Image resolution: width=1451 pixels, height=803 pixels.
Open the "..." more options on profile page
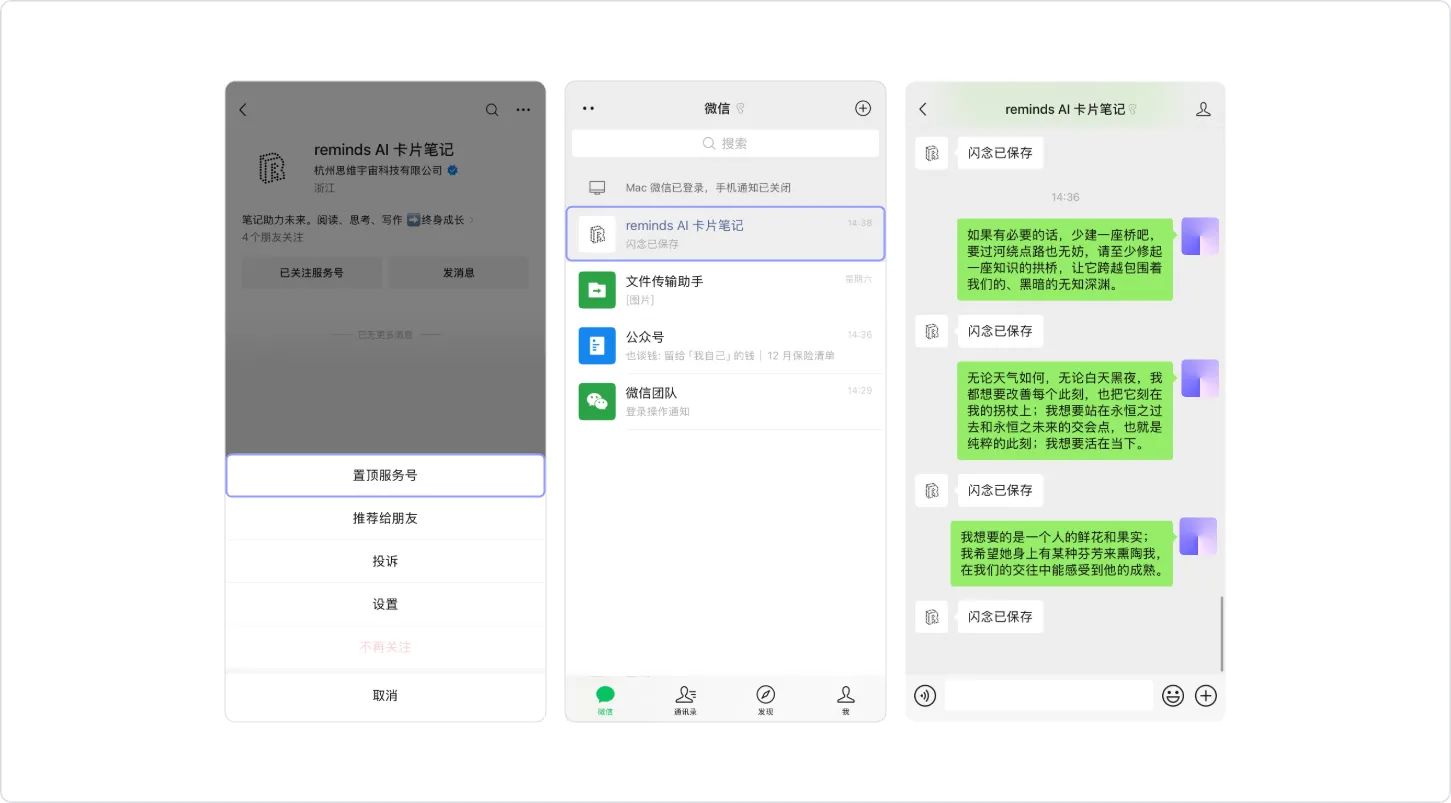click(523, 109)
